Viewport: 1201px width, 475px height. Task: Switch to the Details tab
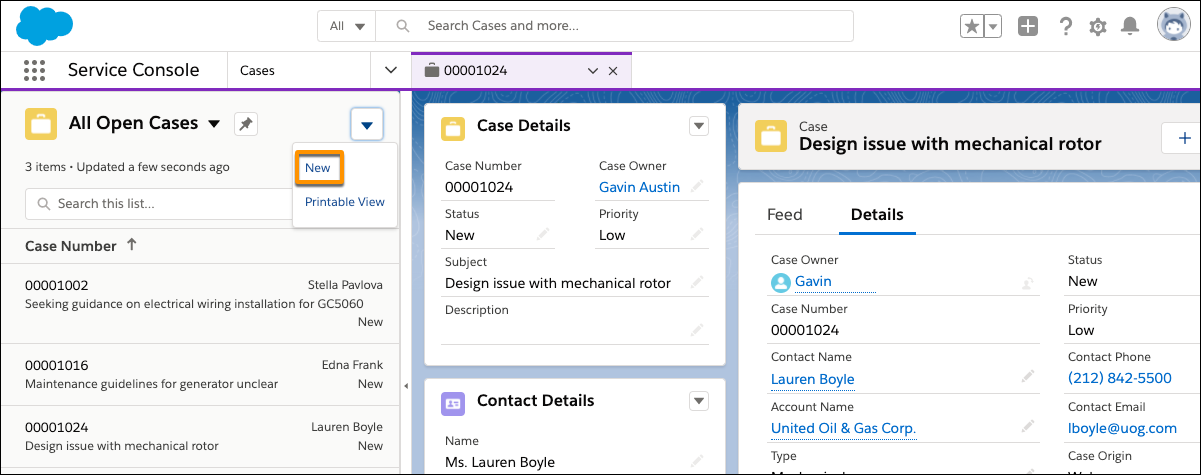877,214
